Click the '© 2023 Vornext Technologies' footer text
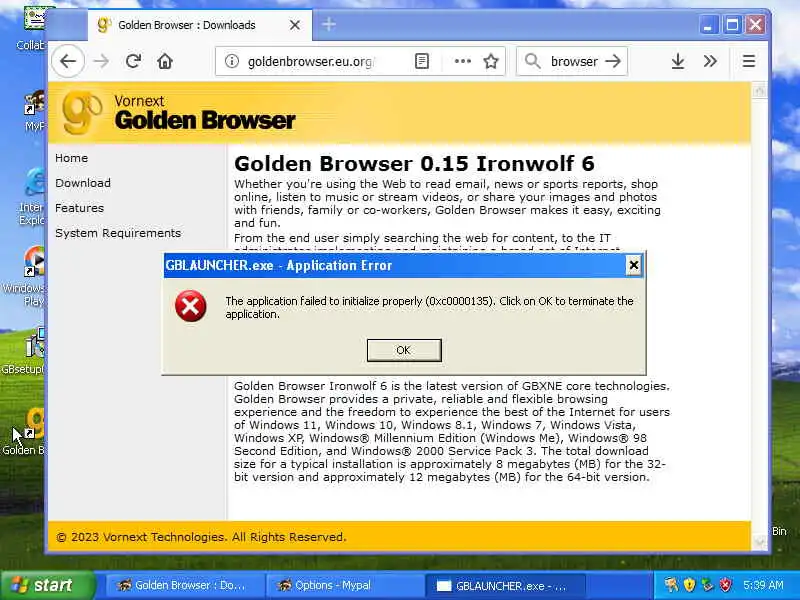 click(x=201, y=537)
